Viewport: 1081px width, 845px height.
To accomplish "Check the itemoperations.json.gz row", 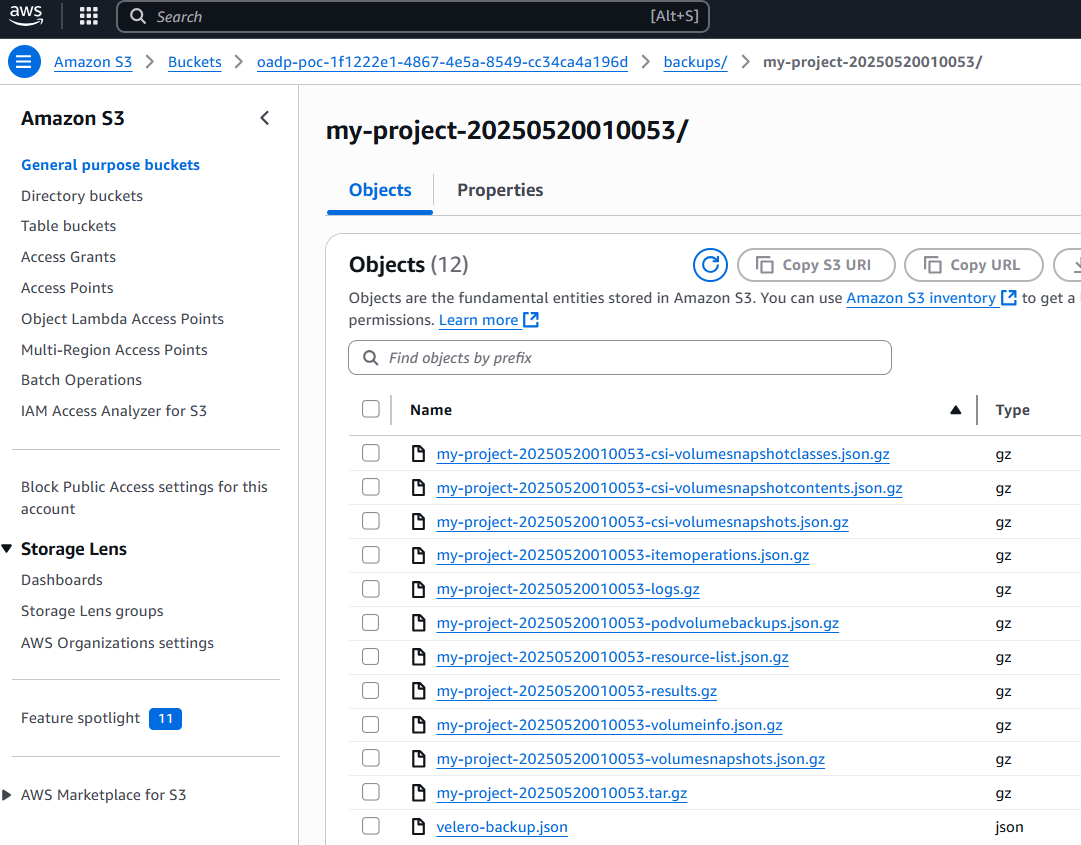I will click(x=371, y=555).
